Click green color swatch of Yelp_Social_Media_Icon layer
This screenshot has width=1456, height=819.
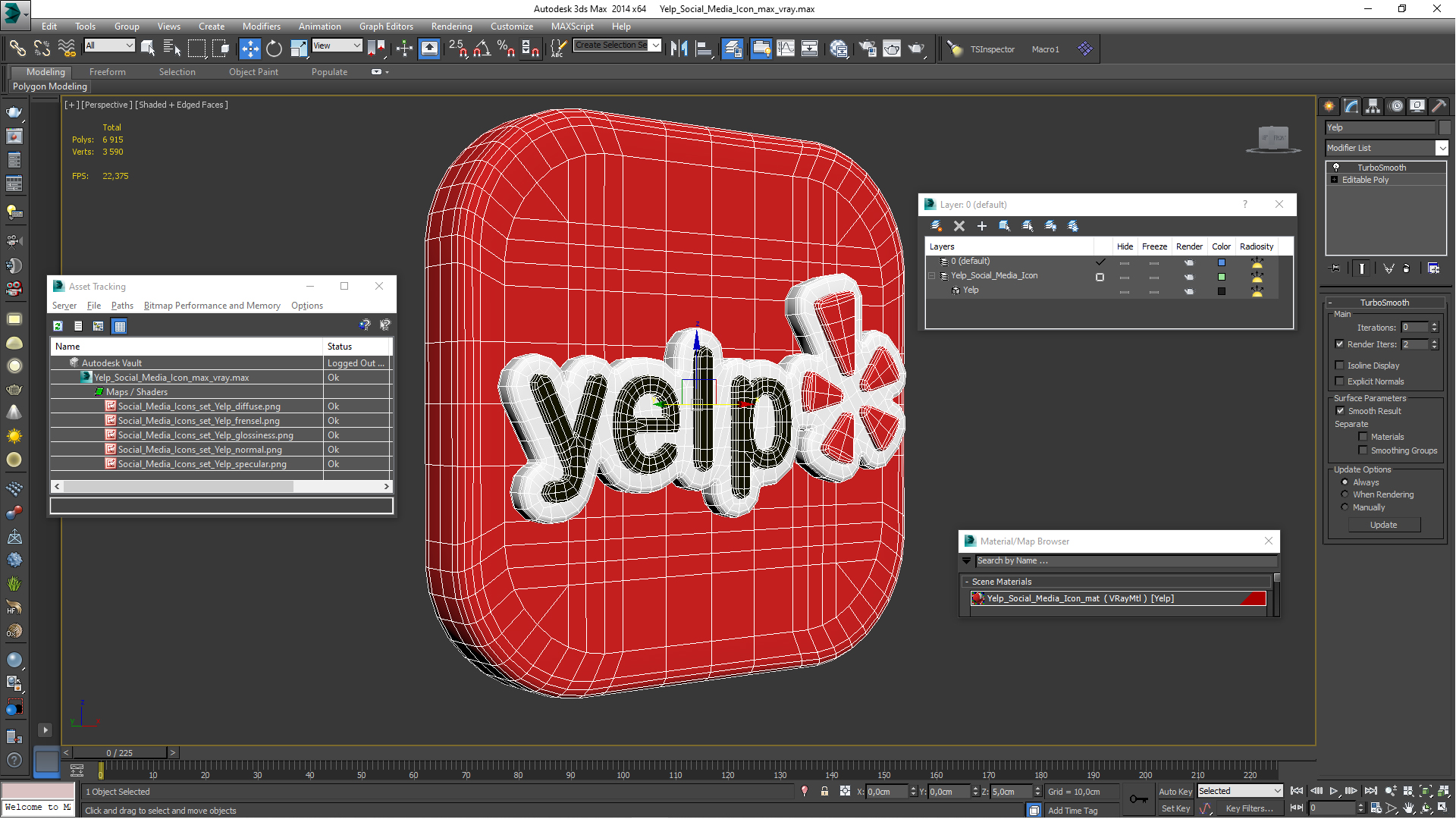click(x=1221, y=277)
